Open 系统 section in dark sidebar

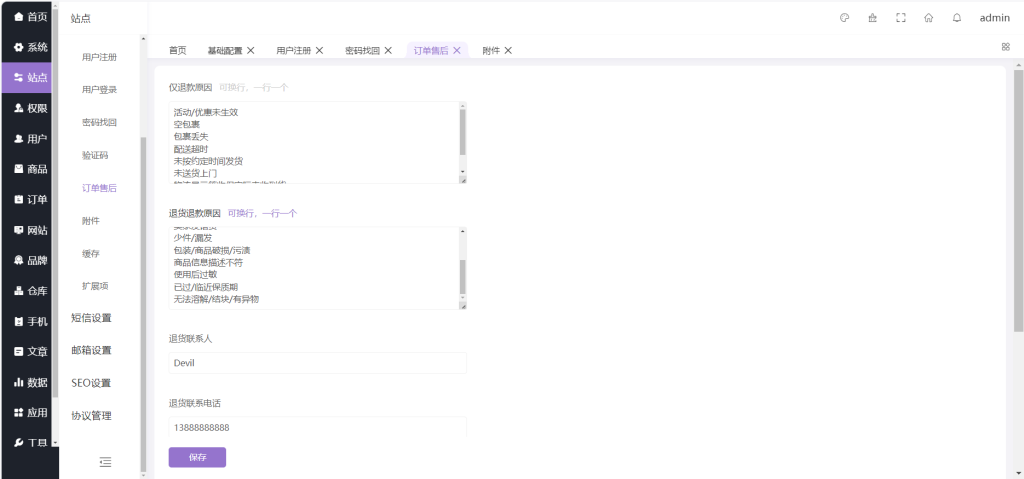30,47
